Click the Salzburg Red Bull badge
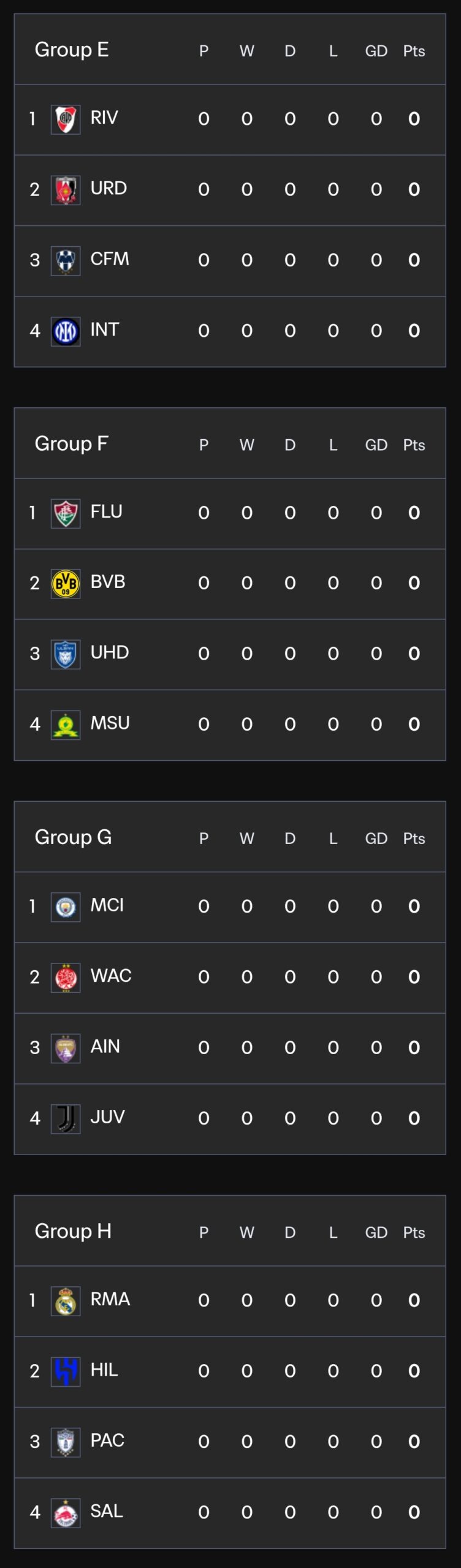The height and width of the screenshot is (1568, 461). [x=66, y=1513]
